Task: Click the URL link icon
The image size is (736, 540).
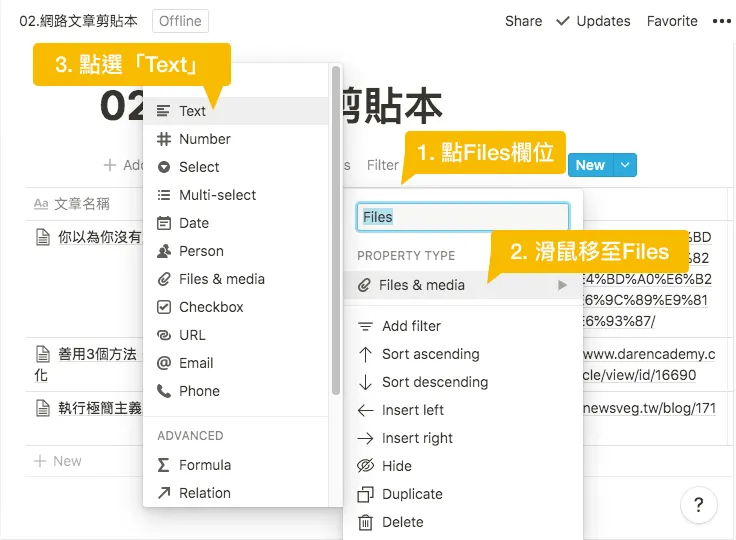Action: tap(163, 335)
